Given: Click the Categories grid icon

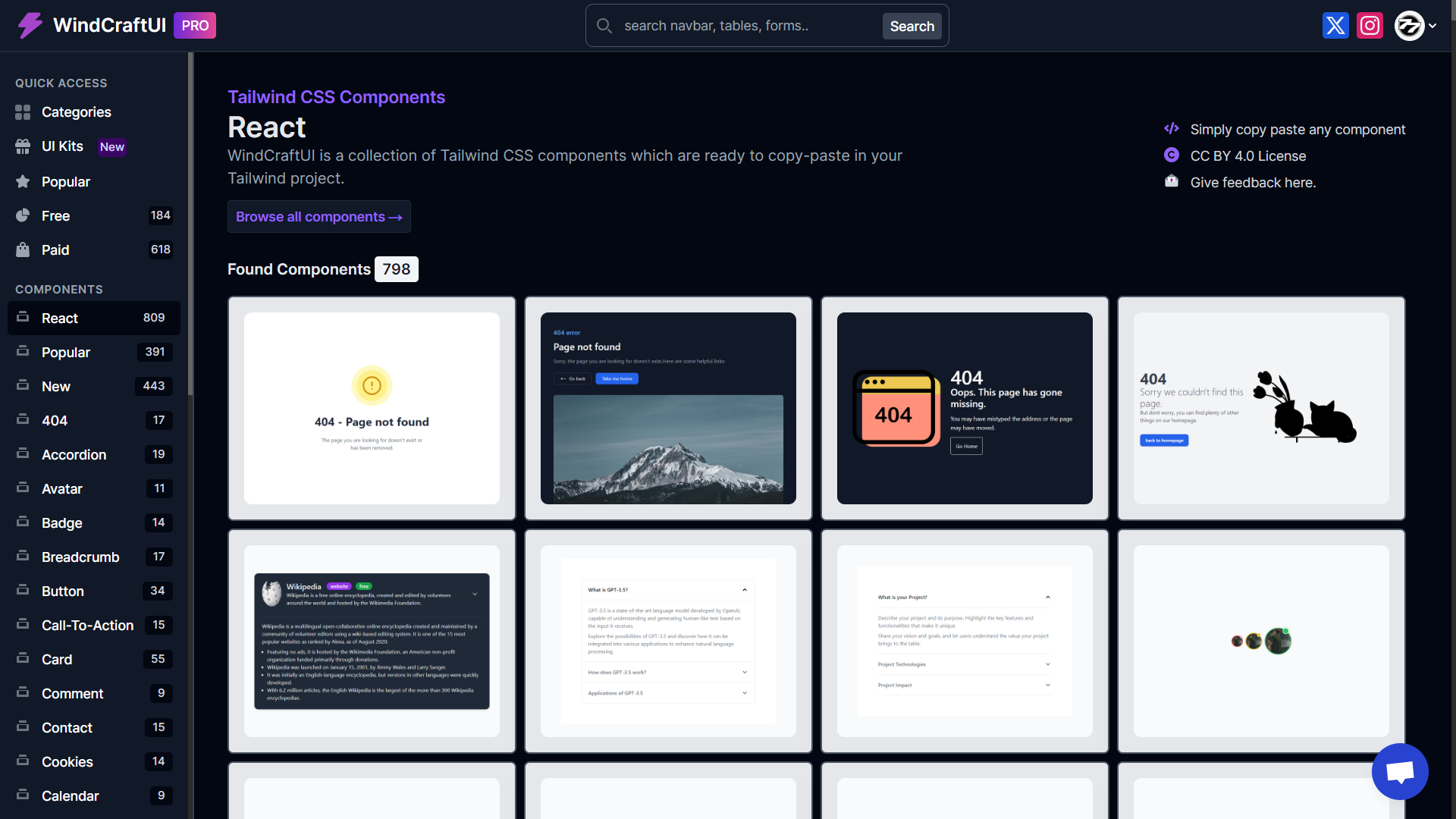Looking at the screenshot, I should (23, 112).
